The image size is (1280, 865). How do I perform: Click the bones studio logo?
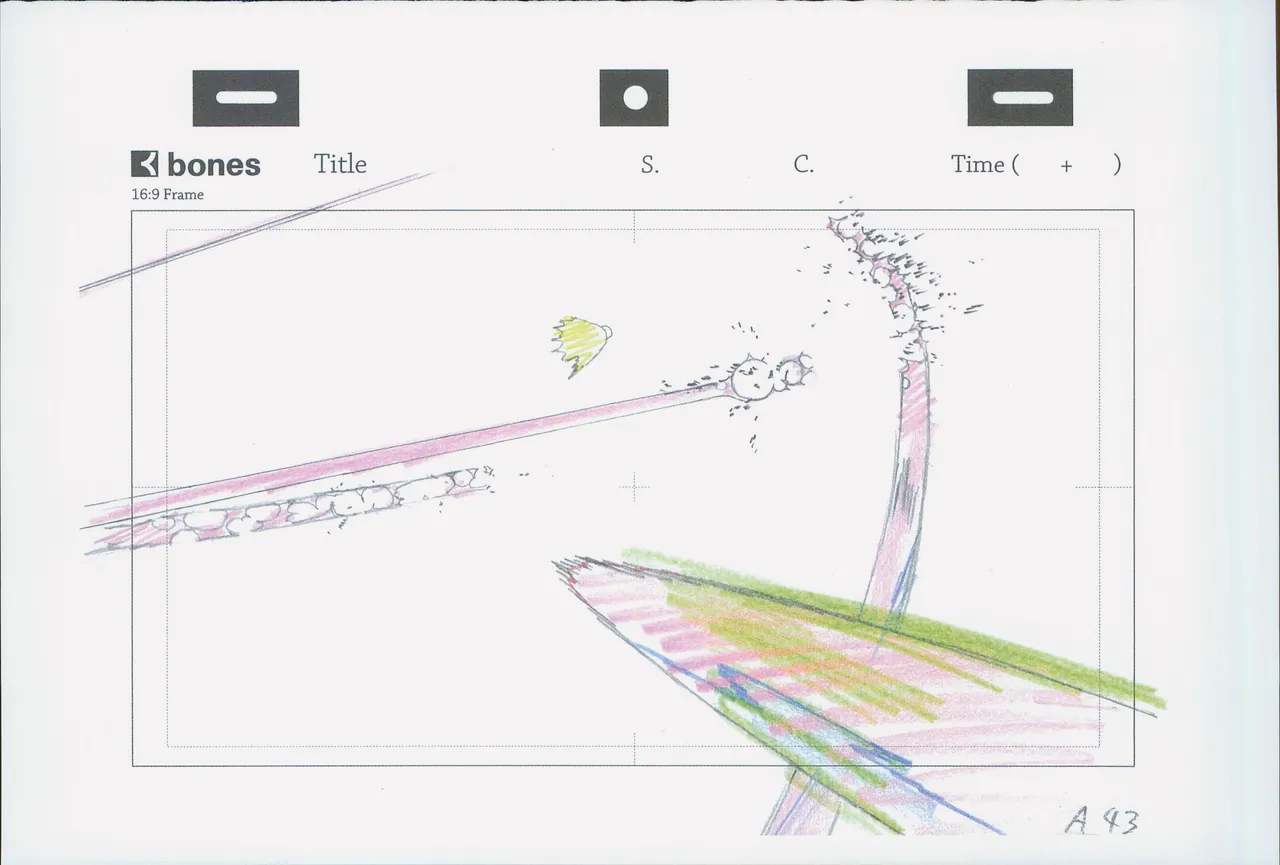click(x=196, y=164)
